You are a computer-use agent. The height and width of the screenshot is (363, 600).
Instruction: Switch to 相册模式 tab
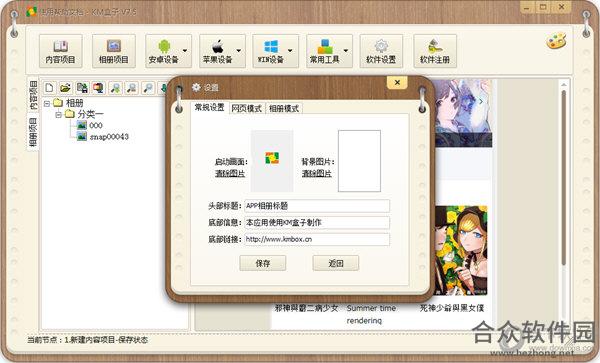click(284, 109)
